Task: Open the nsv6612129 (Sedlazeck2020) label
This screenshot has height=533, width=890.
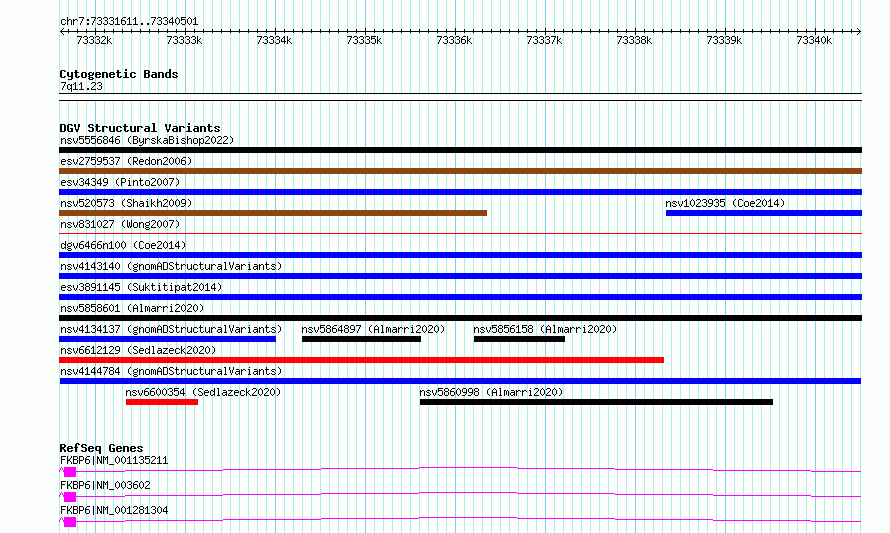Action: [138, 350]
